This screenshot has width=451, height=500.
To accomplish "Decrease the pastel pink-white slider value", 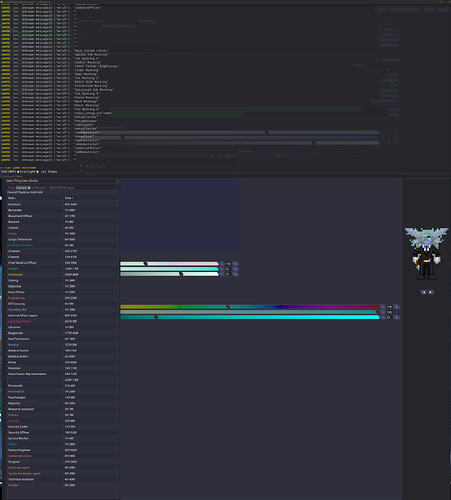I will click(x=222, y=264).
